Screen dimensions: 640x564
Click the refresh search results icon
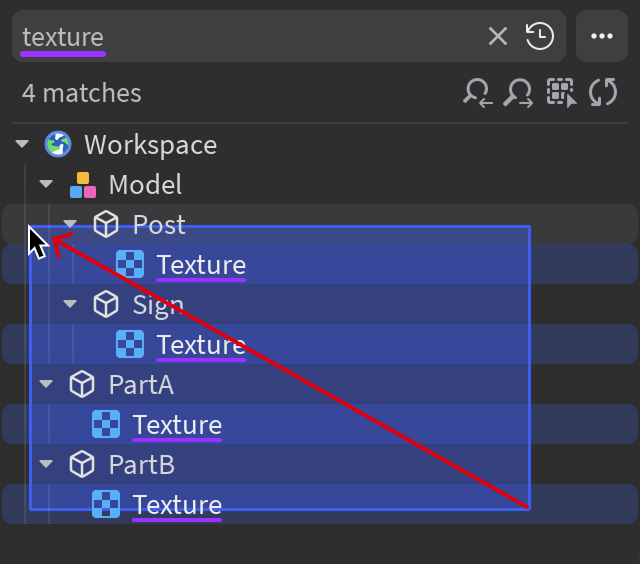click(x=603, y=93)
